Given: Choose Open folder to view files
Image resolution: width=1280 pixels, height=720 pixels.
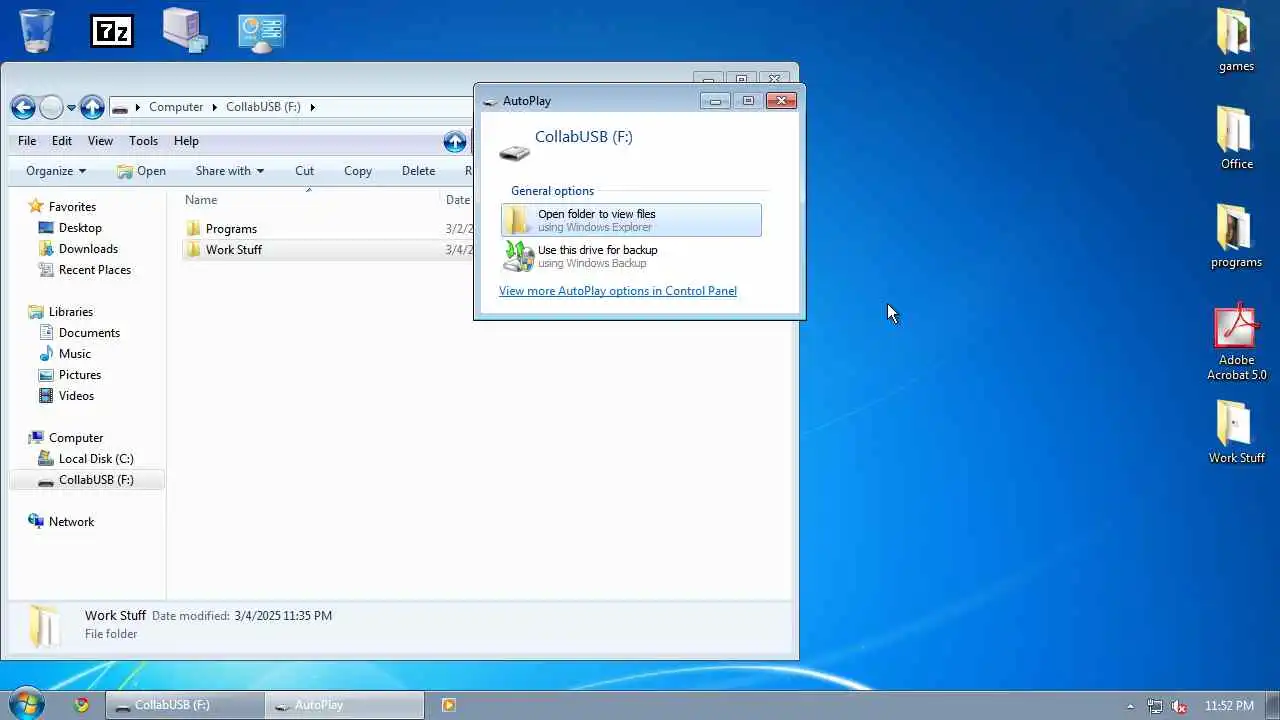Looking at the screenshot, I should 631,220.
